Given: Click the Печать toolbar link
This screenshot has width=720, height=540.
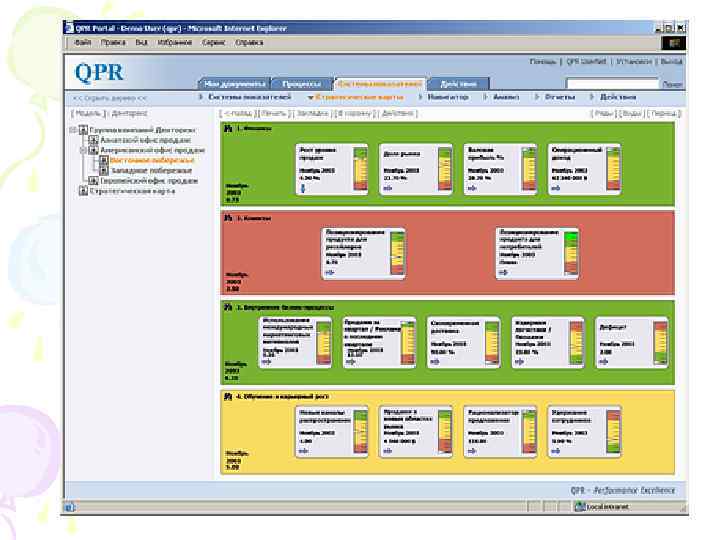Looking at the screenshot, I should pos(274,113).
